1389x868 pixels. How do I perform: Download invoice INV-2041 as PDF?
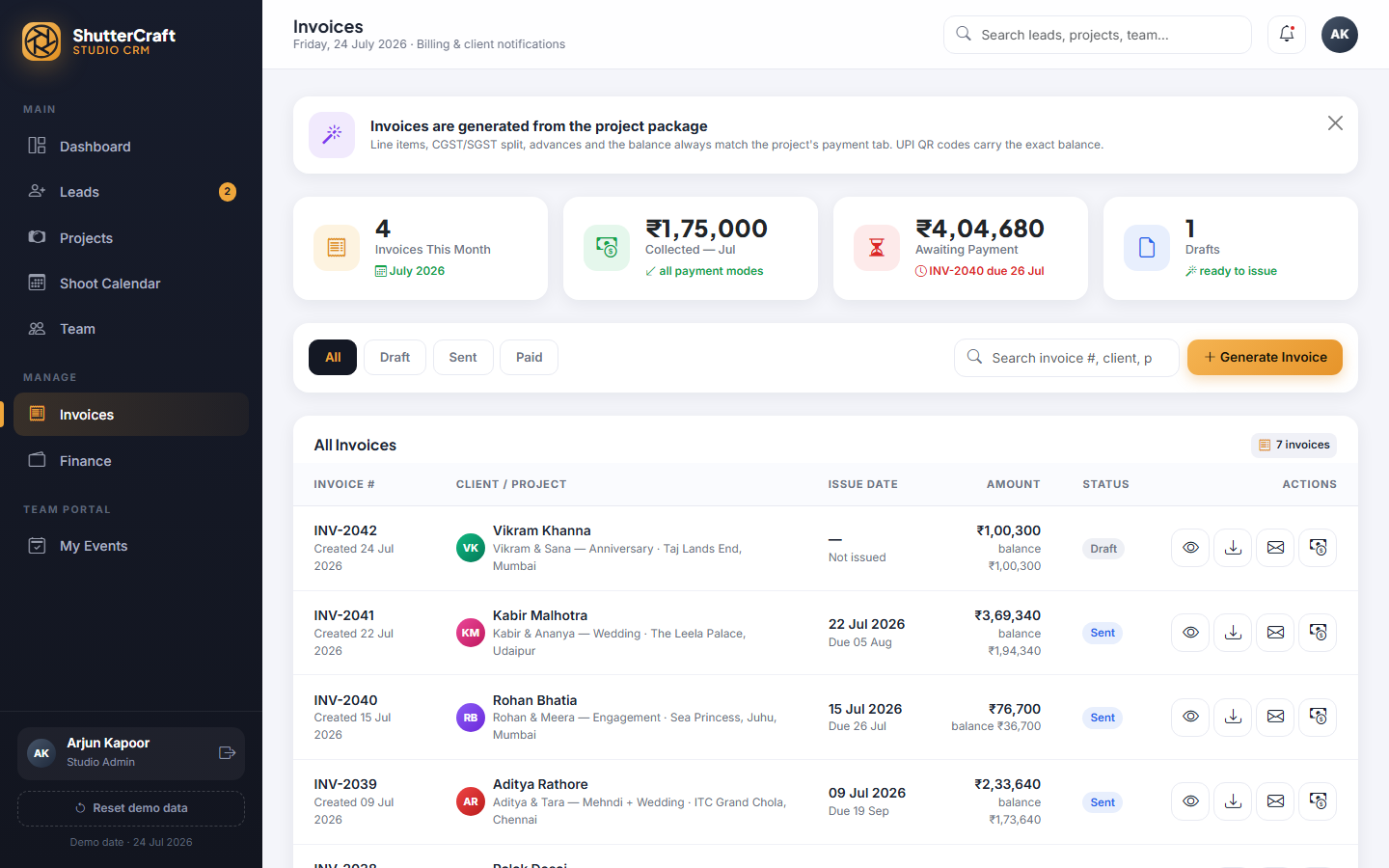pos(1233,633)
